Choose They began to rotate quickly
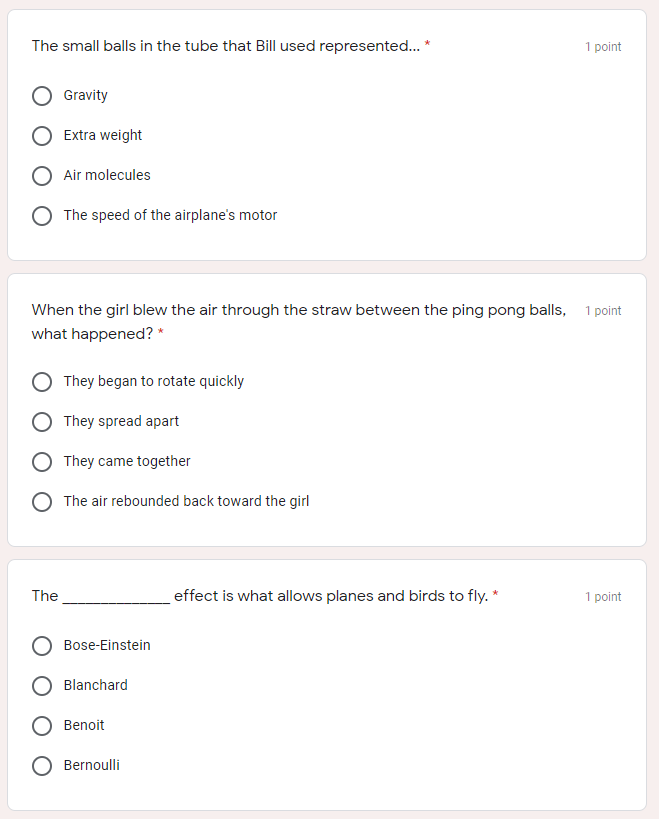Screen dimensions: 659x819 (x=42, y=382)
